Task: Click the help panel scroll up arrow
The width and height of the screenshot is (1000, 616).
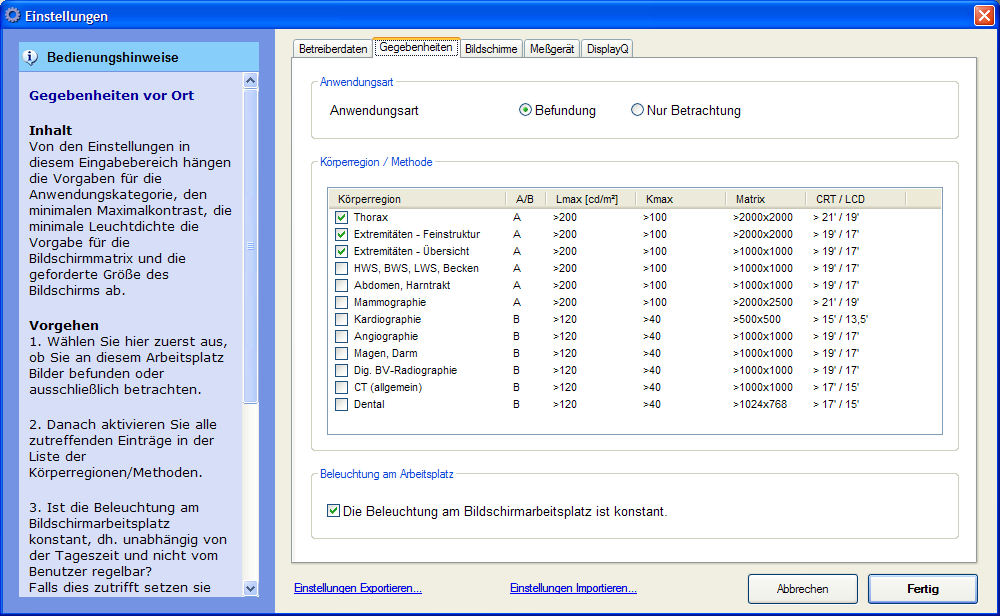Action: coord(251,80)
